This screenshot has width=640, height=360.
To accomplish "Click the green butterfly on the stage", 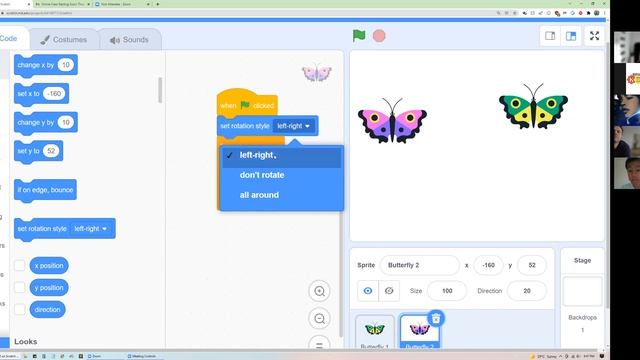I will click(x=533, y=106).
